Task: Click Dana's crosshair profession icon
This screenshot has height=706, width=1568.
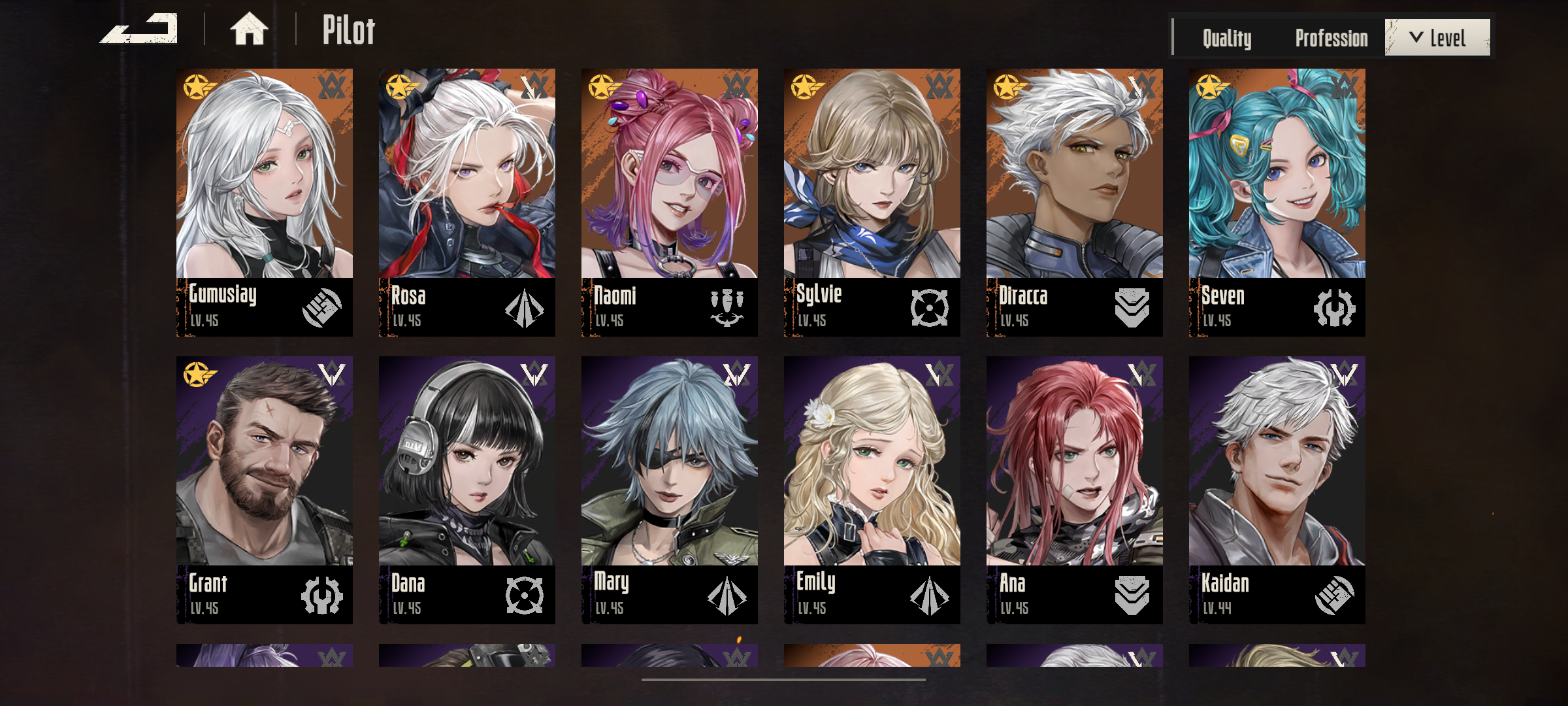Action: coord(524,595)
